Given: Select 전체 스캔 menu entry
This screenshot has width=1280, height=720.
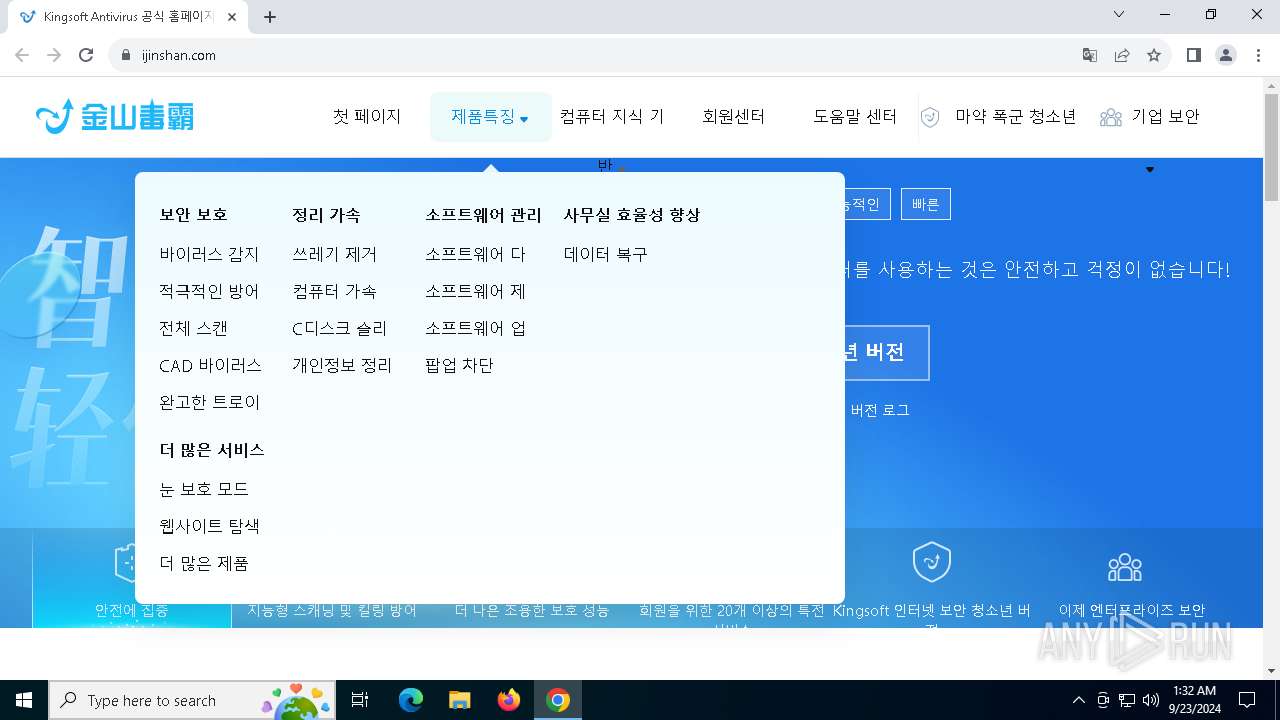Looking at the screenshot, I should click(x=194, y=328).
